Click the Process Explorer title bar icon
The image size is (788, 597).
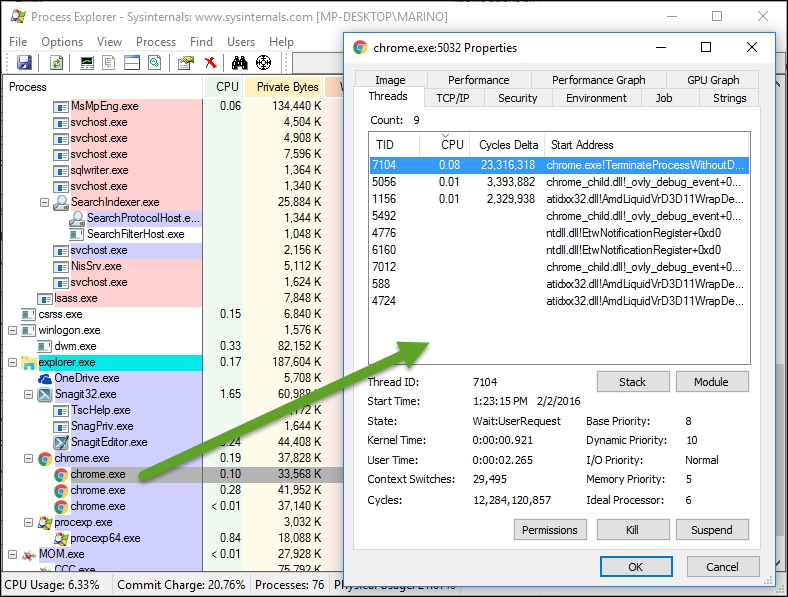[x=19, y=16]
